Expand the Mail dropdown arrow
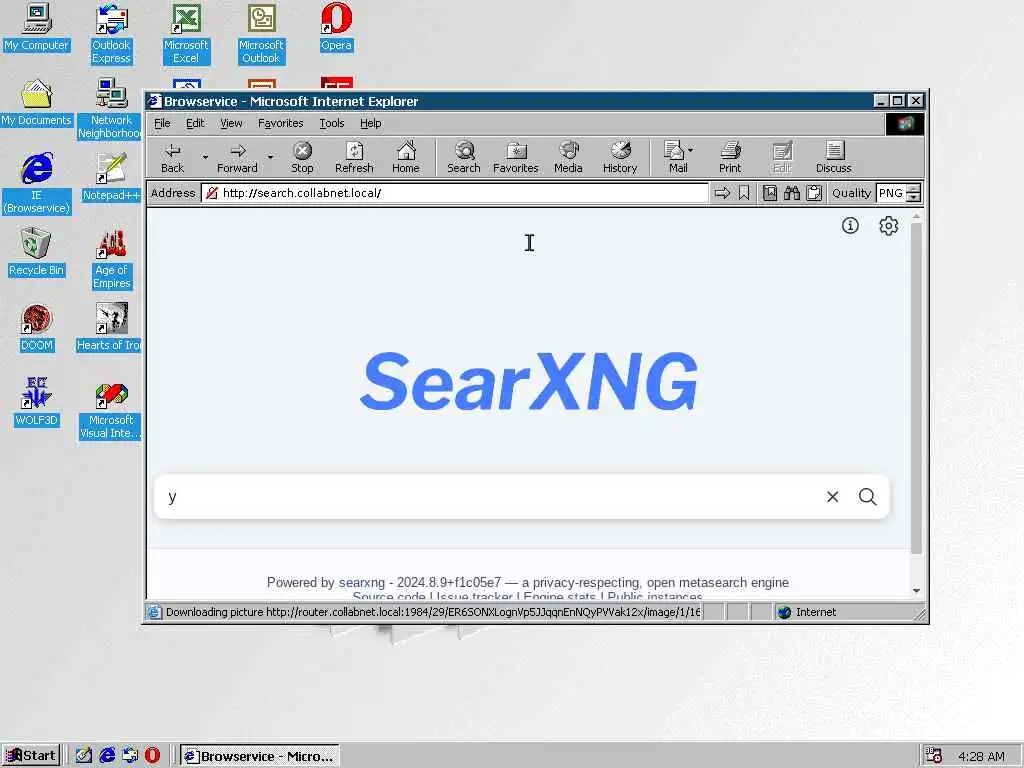Image resolution: width=1024 pixels, height=768 pixels. click(691, 150)
